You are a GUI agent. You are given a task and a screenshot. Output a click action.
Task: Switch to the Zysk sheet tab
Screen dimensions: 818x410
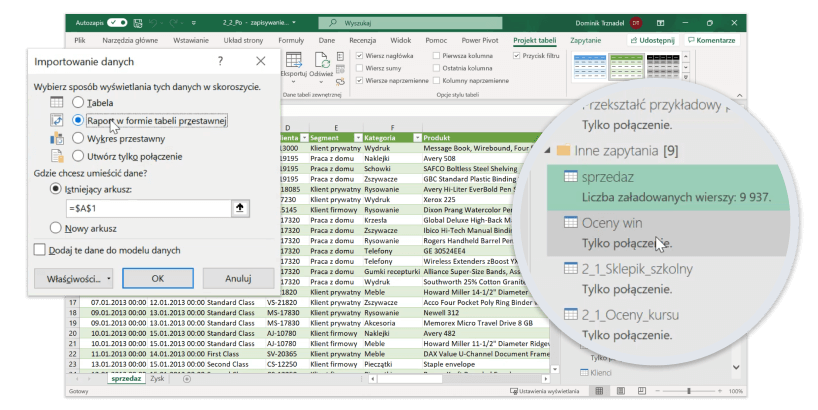157,379
